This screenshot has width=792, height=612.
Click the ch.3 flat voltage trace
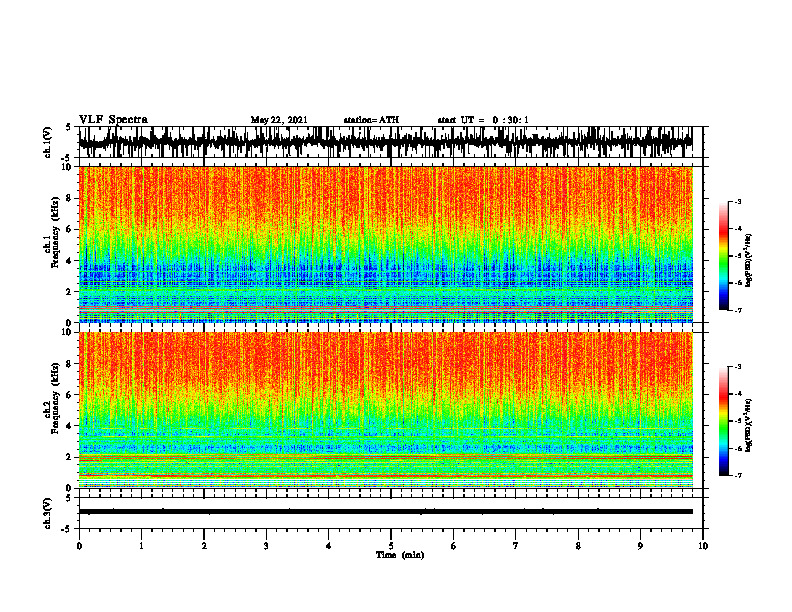386,512
